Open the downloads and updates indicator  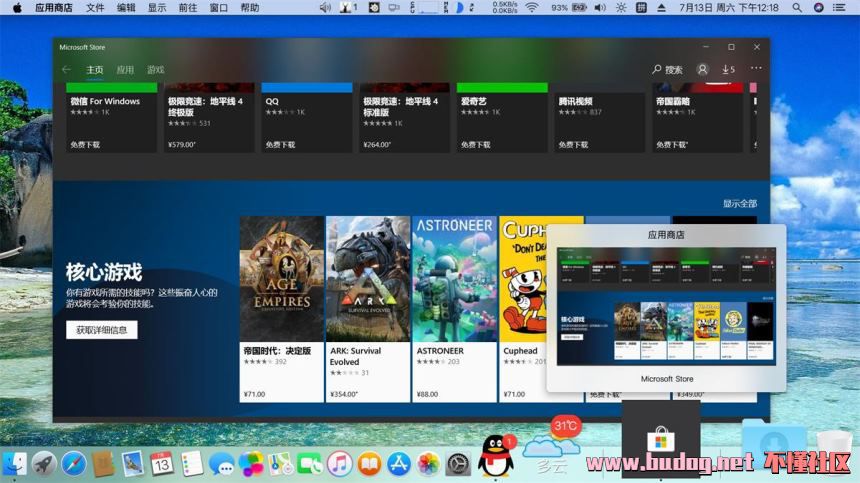click(x=728, y=70)
